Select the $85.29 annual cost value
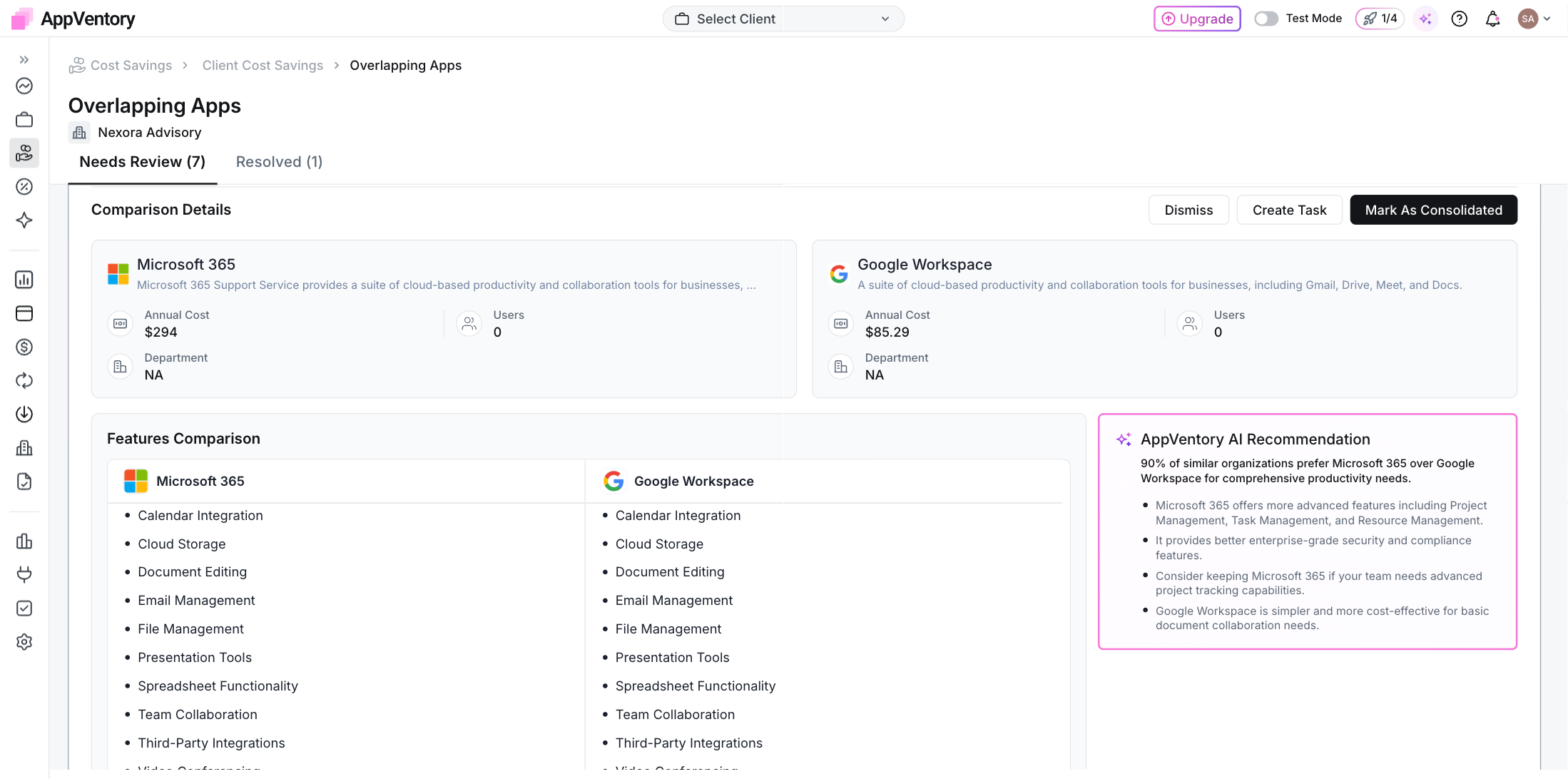1568x779 pixels. click(x=887, y=332)
